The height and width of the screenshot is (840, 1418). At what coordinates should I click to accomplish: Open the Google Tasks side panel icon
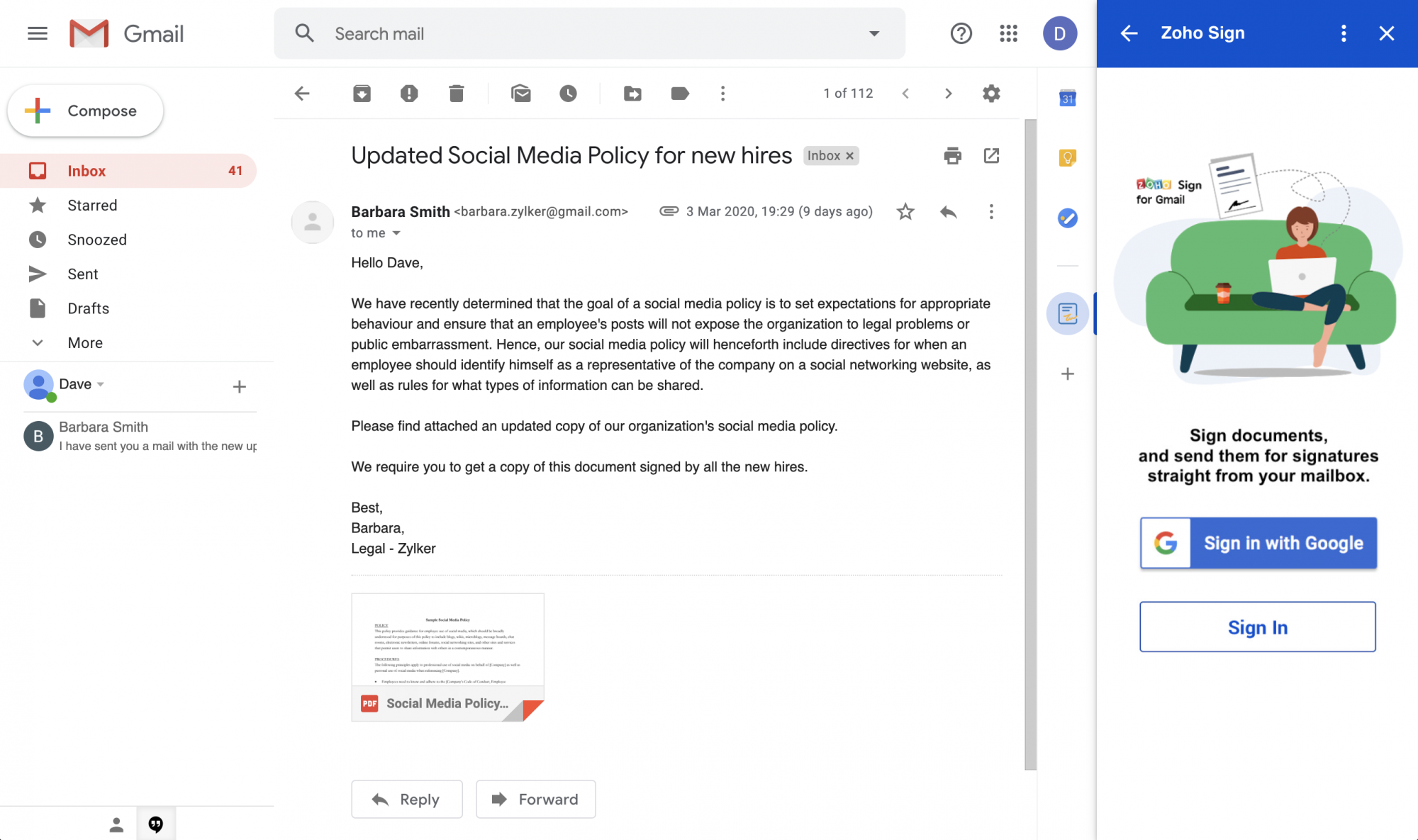click(1067, 218)
